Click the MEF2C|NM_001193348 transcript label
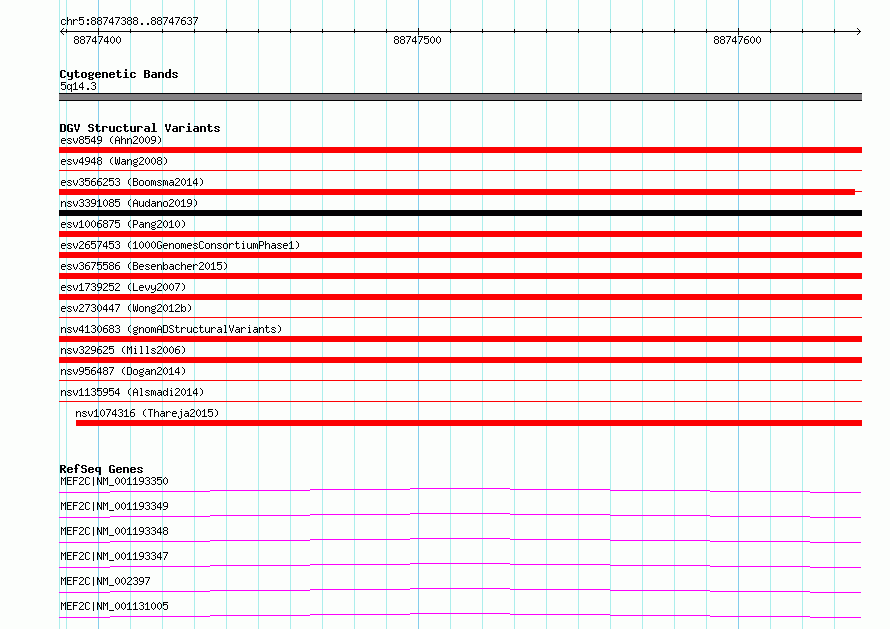 114,531
